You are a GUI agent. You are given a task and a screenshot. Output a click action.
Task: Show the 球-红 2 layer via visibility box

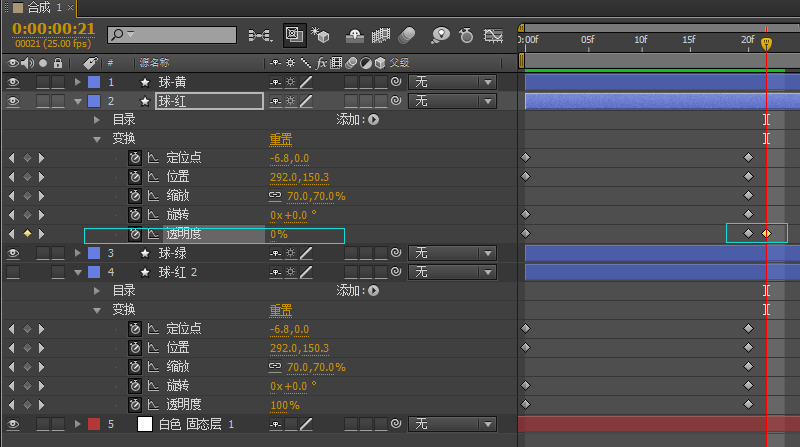tap(13, 272)
